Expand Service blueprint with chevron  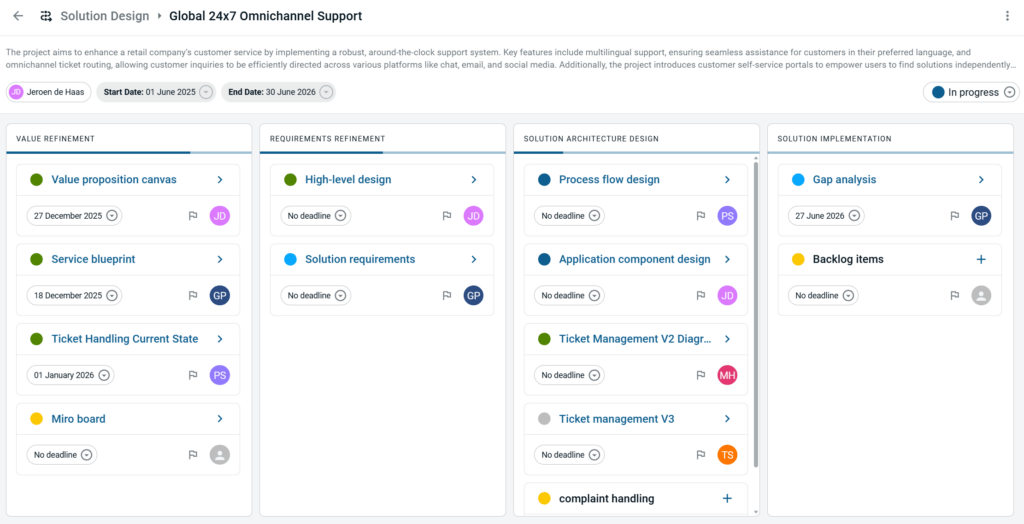coord(220,259)
